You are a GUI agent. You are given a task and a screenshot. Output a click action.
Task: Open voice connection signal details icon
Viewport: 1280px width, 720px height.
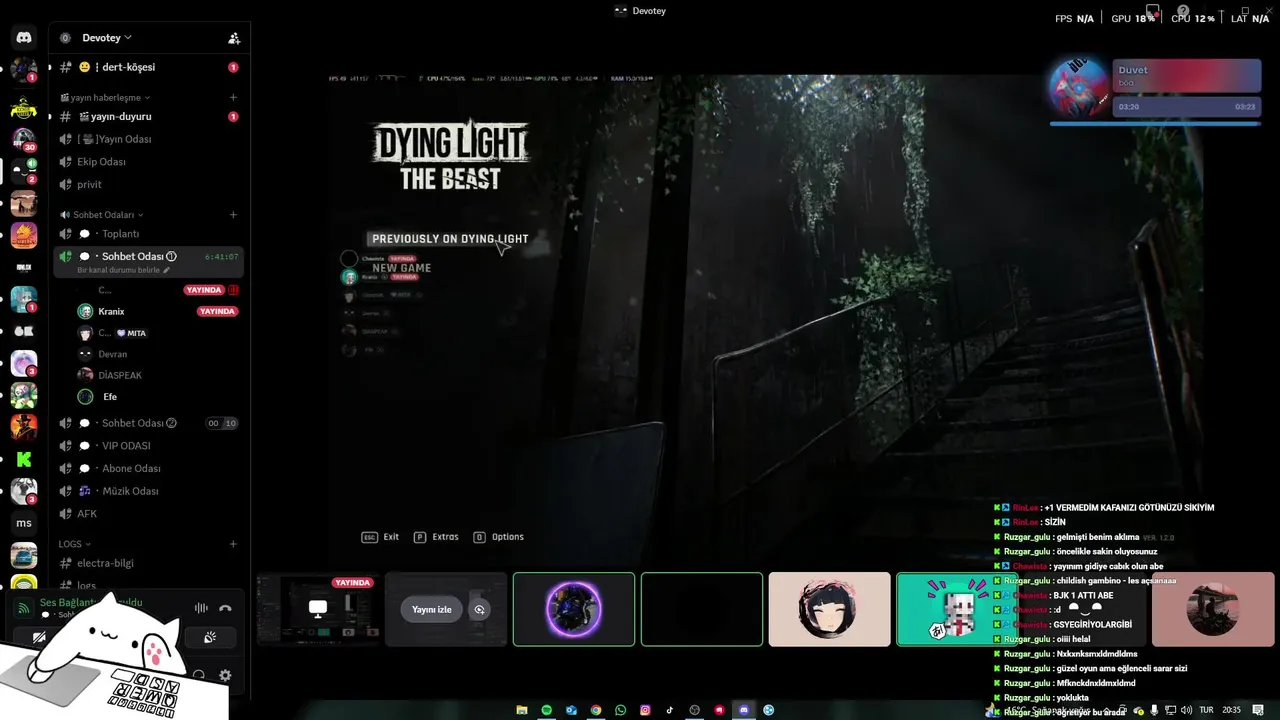[23, 608]
